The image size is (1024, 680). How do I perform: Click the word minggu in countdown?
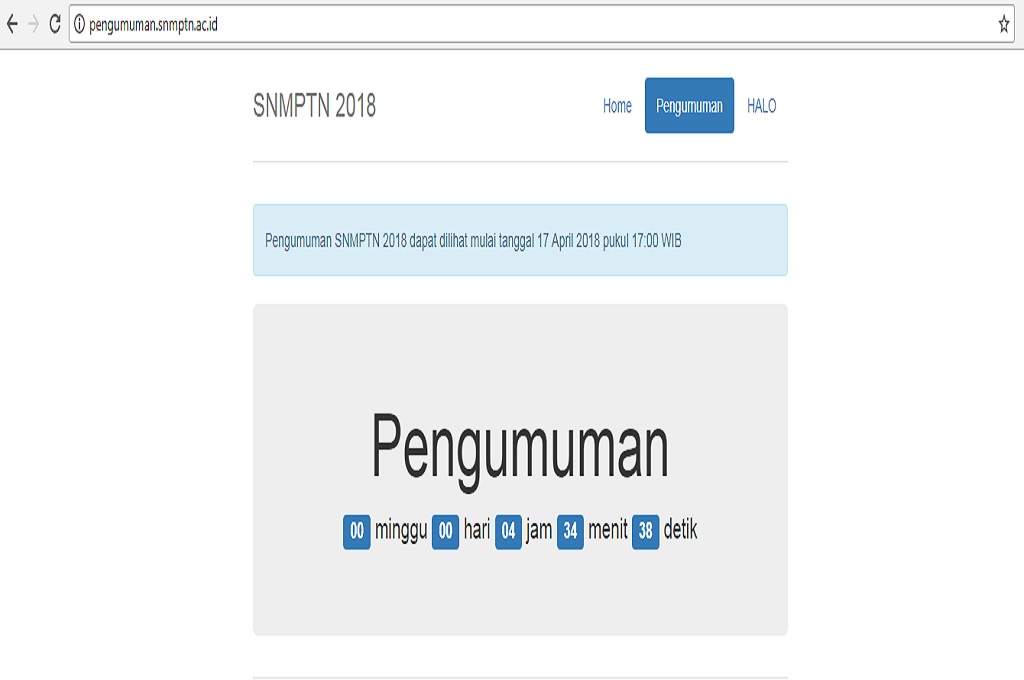[401, 530]
